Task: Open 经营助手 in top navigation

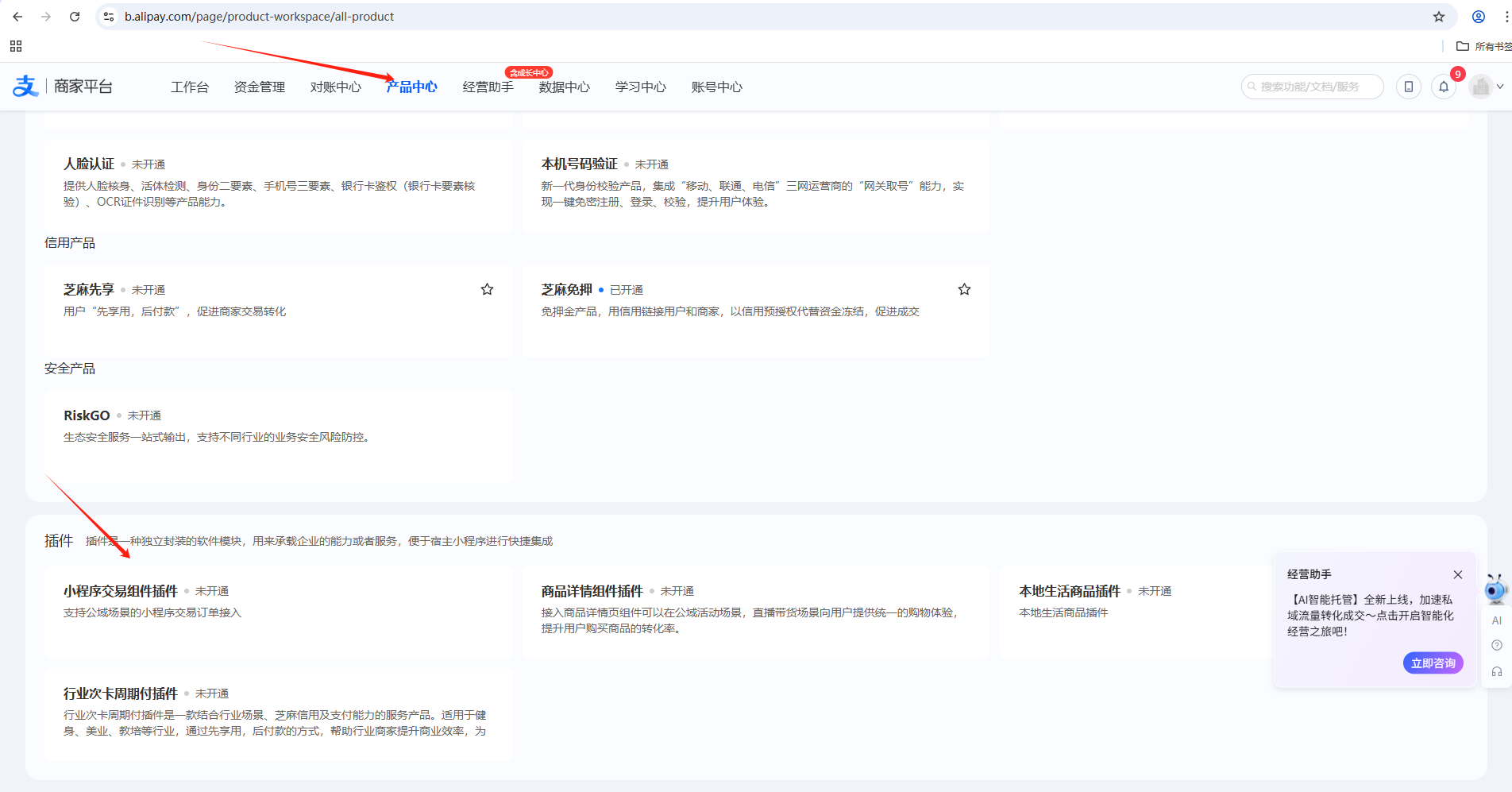Action: [488, 87]
